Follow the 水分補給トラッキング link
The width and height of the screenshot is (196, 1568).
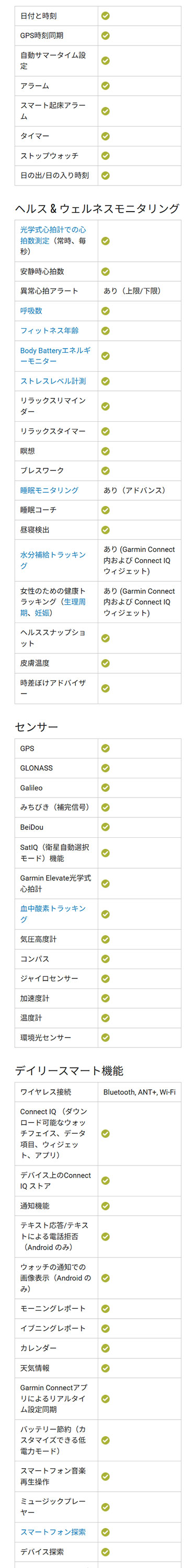tap(53, 560)
